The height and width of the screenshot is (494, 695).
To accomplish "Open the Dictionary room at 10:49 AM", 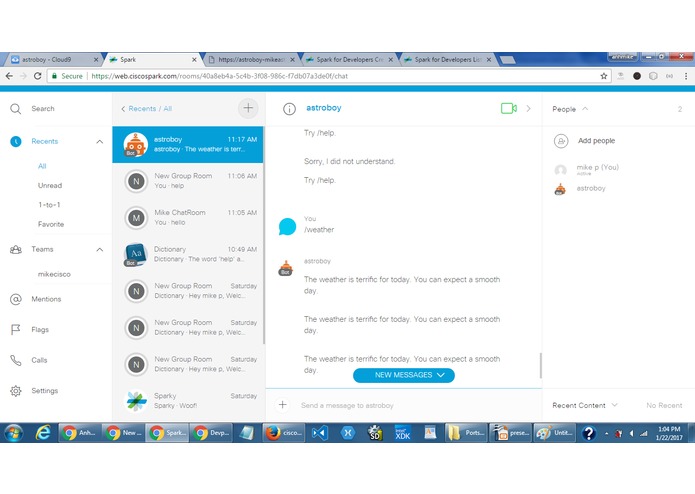I will tap(188, 254).
